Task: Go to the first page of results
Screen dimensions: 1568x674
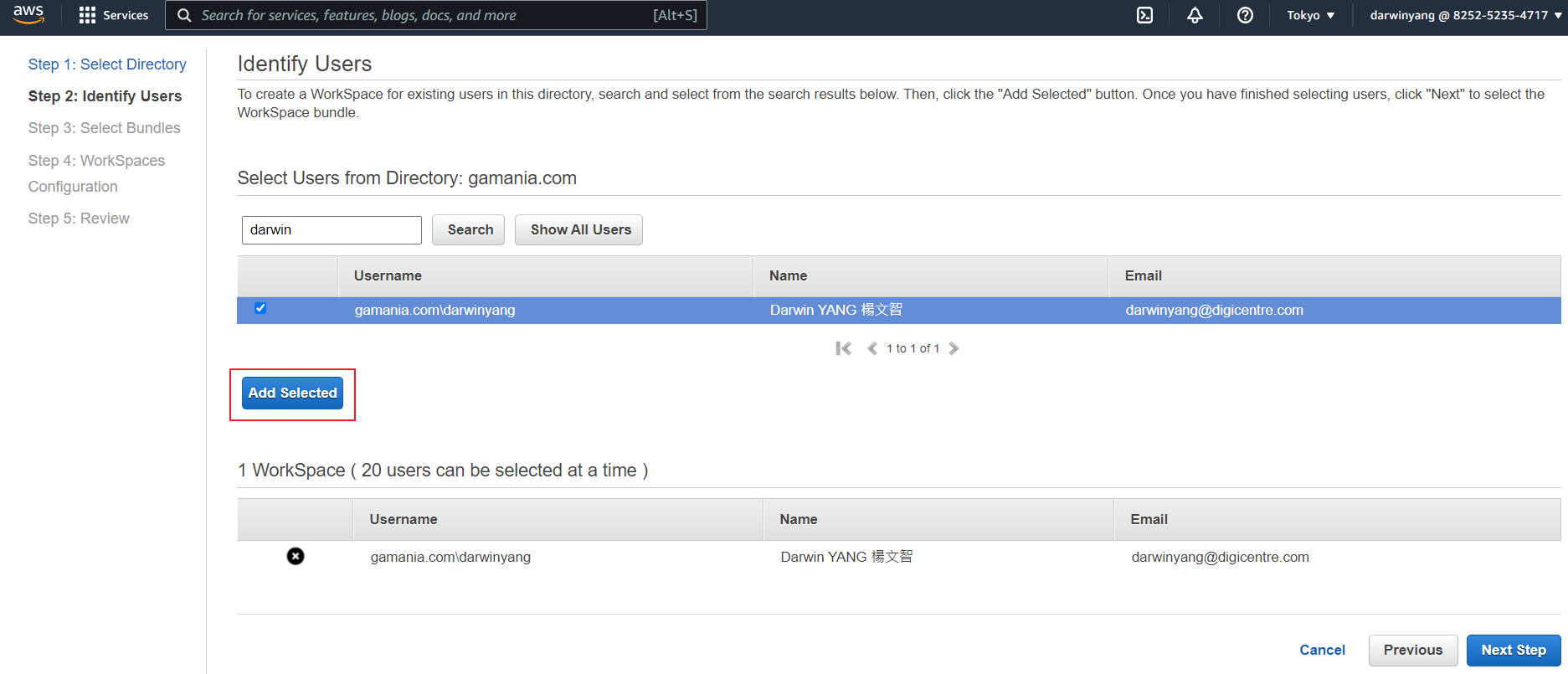Action: coord(843,348)
